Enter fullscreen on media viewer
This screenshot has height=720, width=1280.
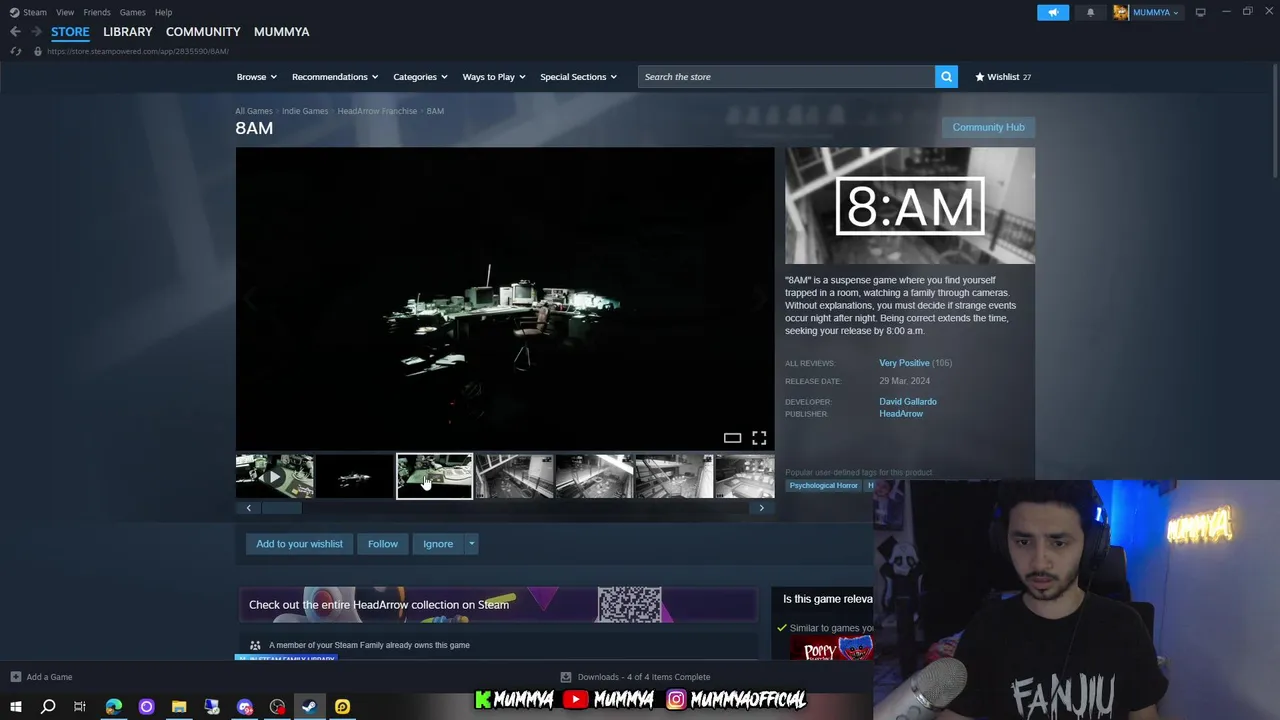pyautogui.click(x=759, y=438)
